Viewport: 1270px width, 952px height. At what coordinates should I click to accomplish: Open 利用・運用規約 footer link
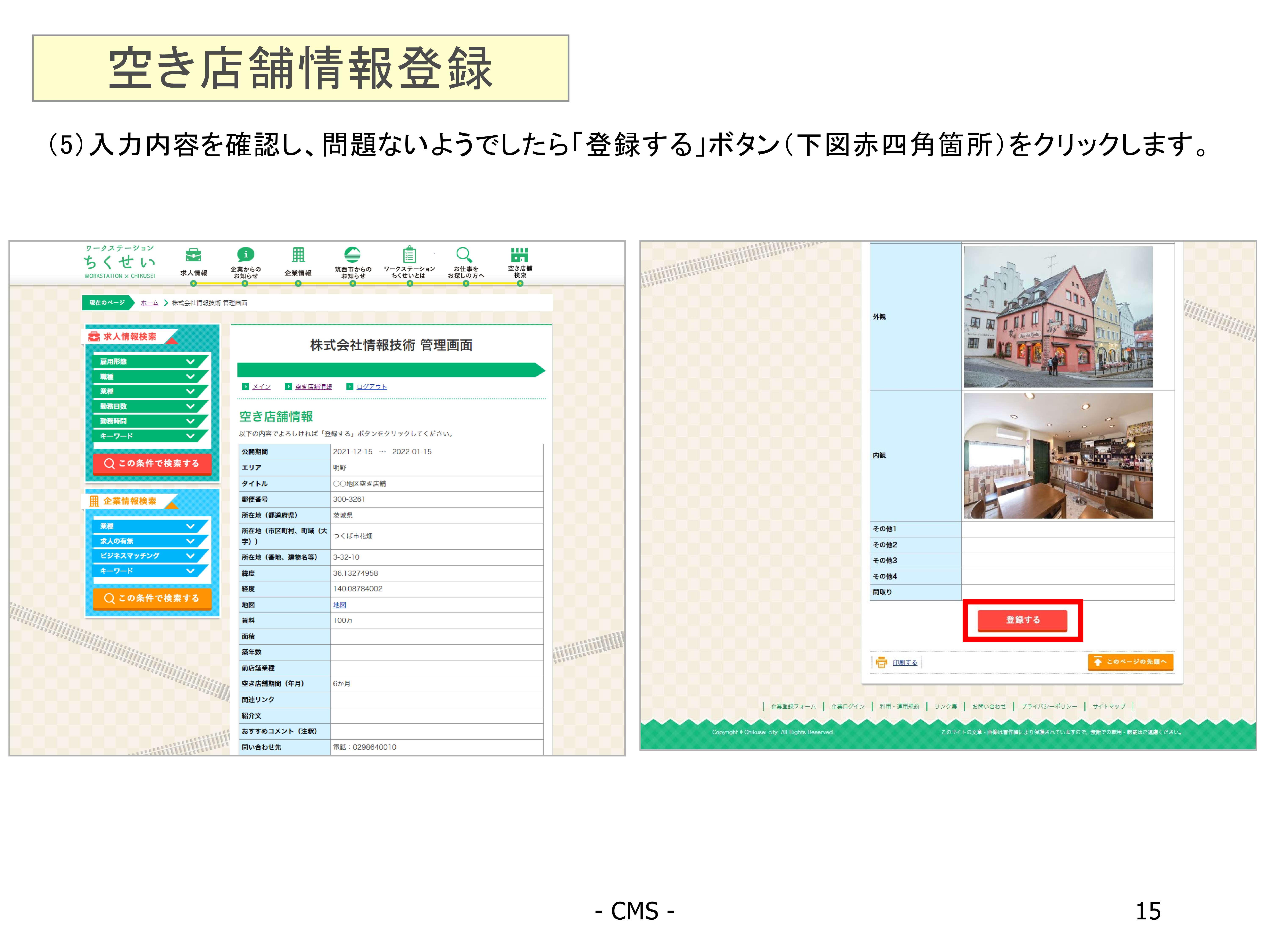point(899,706)
